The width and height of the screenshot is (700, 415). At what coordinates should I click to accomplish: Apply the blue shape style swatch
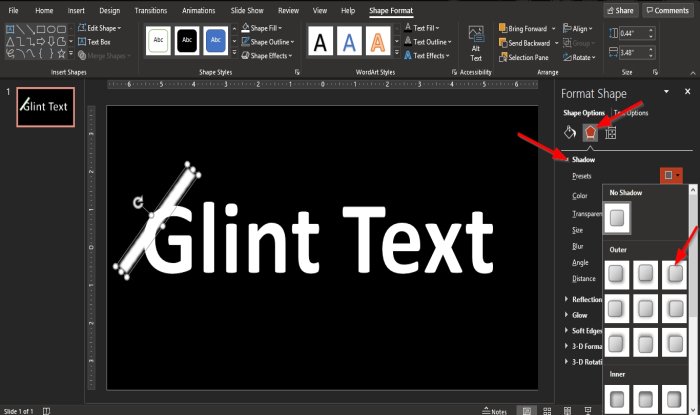(x=215, y=41)
